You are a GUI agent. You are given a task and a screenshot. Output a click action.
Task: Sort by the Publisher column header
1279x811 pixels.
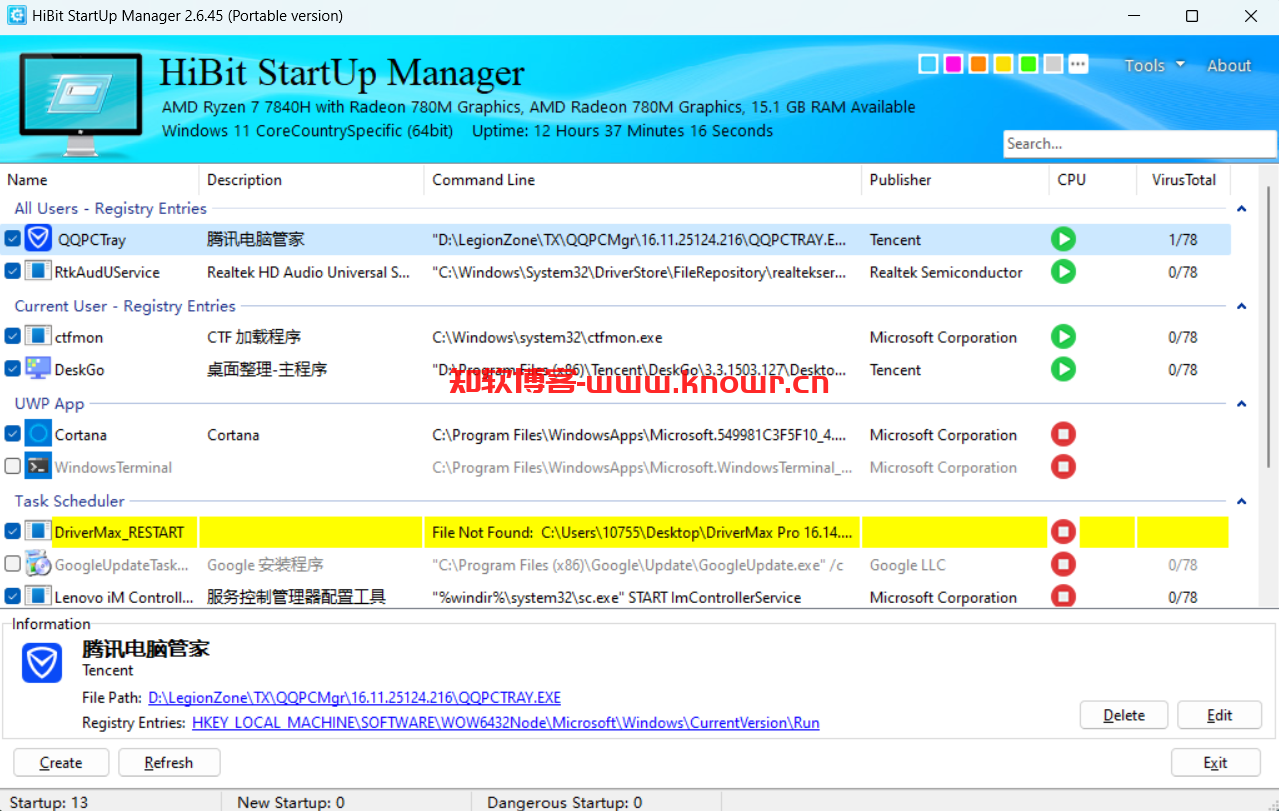(955, 180)
